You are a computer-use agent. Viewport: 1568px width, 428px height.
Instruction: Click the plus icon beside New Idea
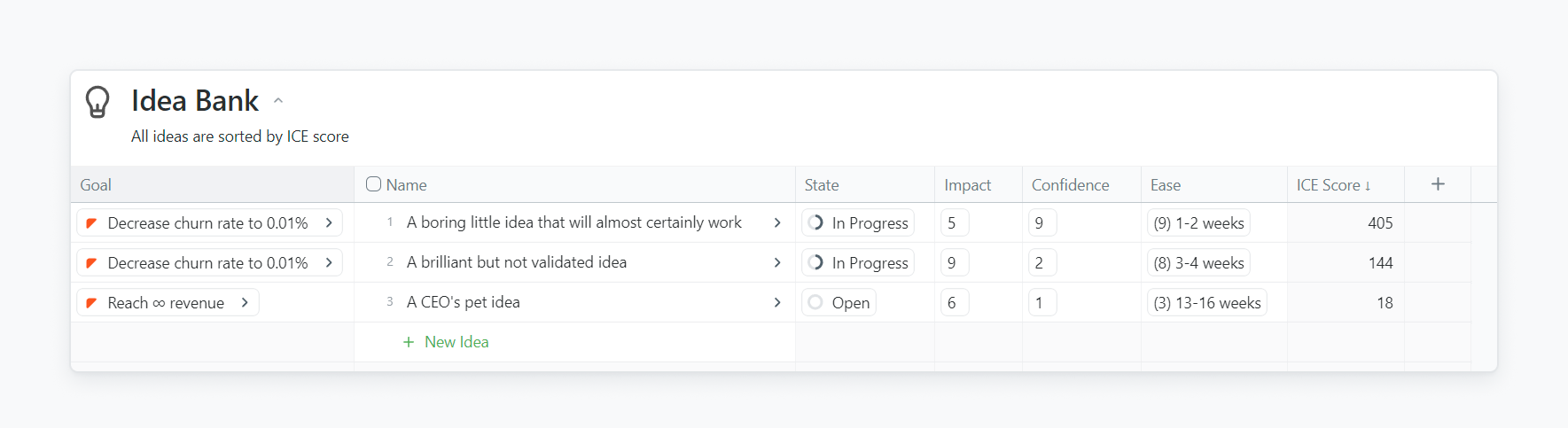coord(409,342)
